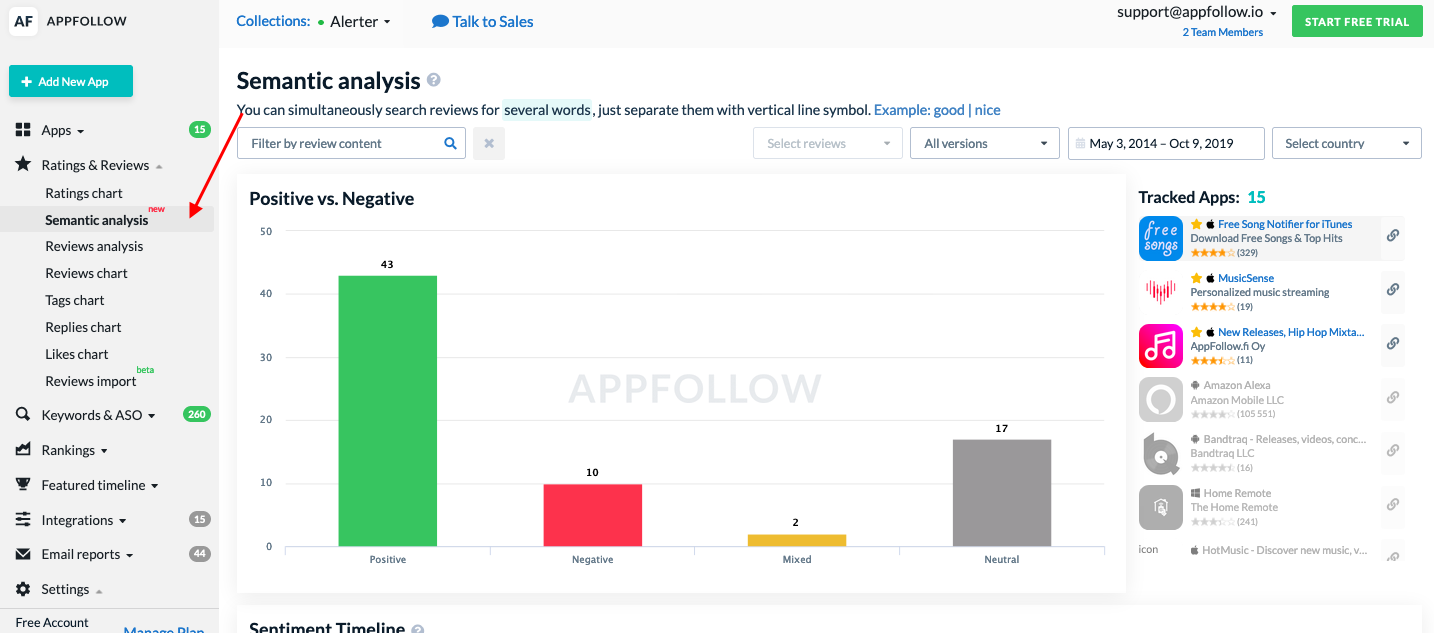Open Reviews chart page
Image resolution: width=1434 pixels, height=633 pixels.
86,273
